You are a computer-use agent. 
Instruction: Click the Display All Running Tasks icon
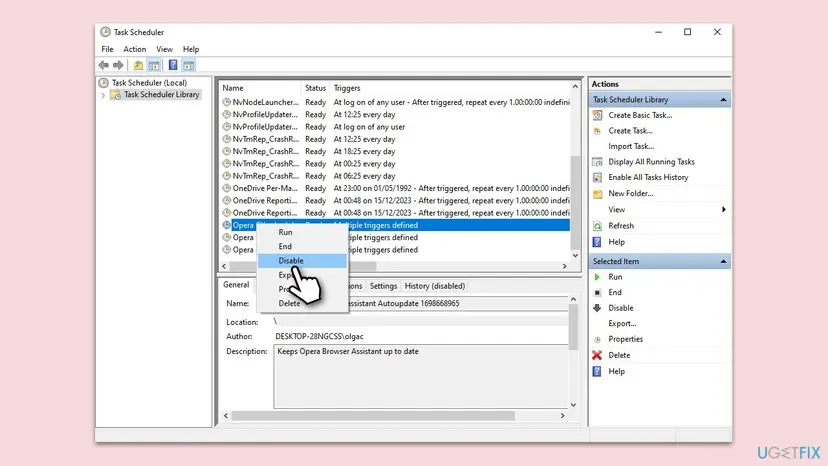[597, 162]
